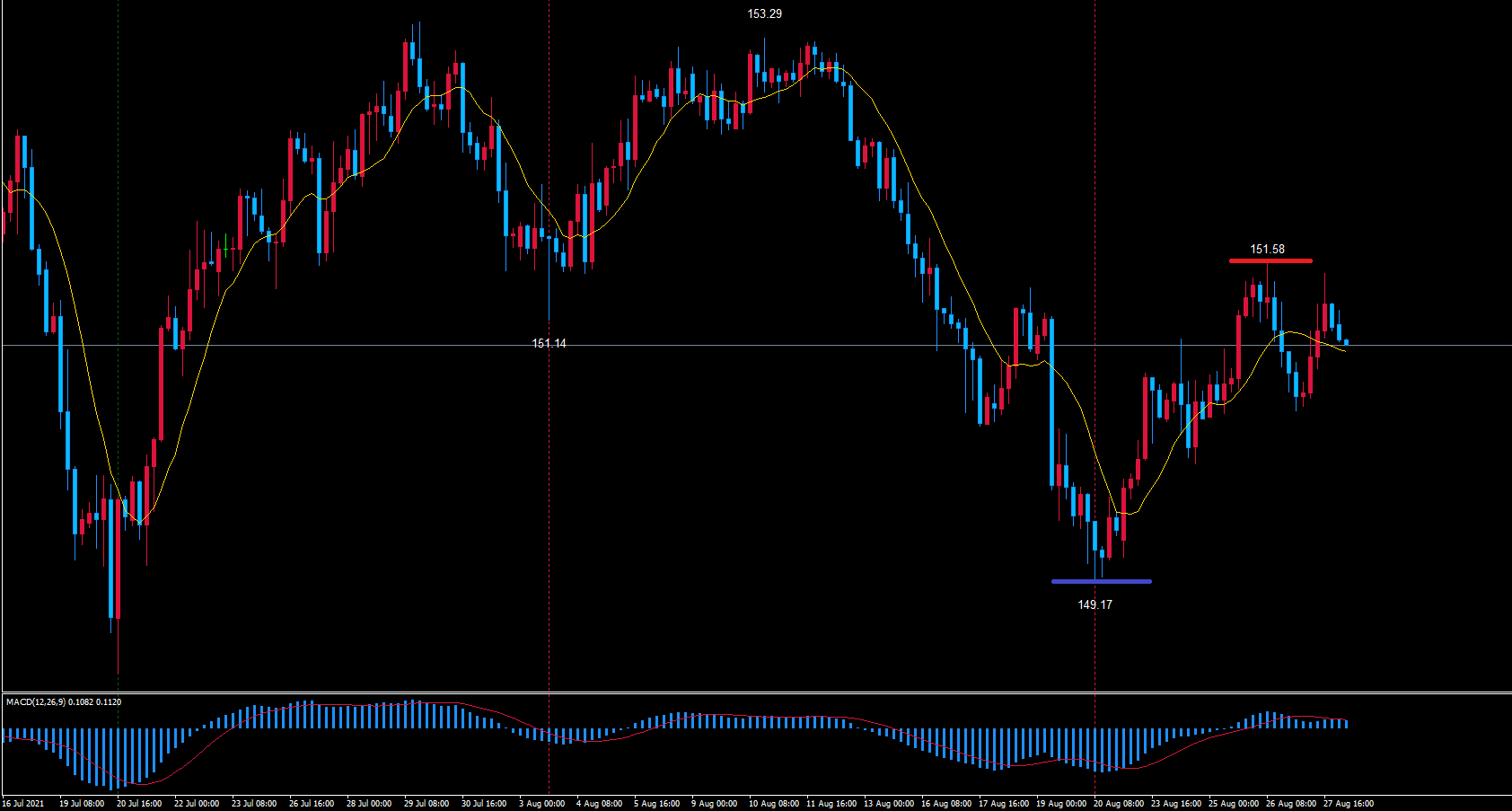The width and height of the screenshot is (1512, 811).
Task: Click the 20 Jul 16:00 time label
Action: (139, 803)
